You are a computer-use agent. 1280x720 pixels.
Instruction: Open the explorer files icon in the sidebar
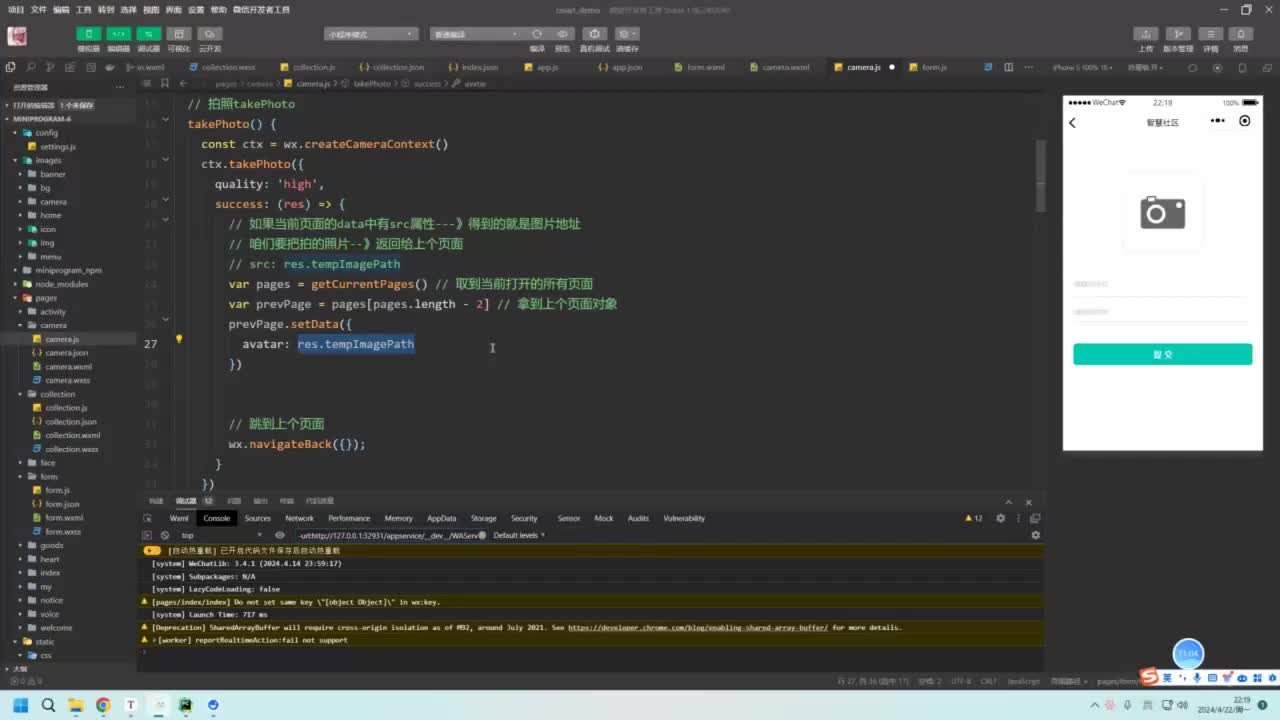pyautogui.click(x=11, y=67)
